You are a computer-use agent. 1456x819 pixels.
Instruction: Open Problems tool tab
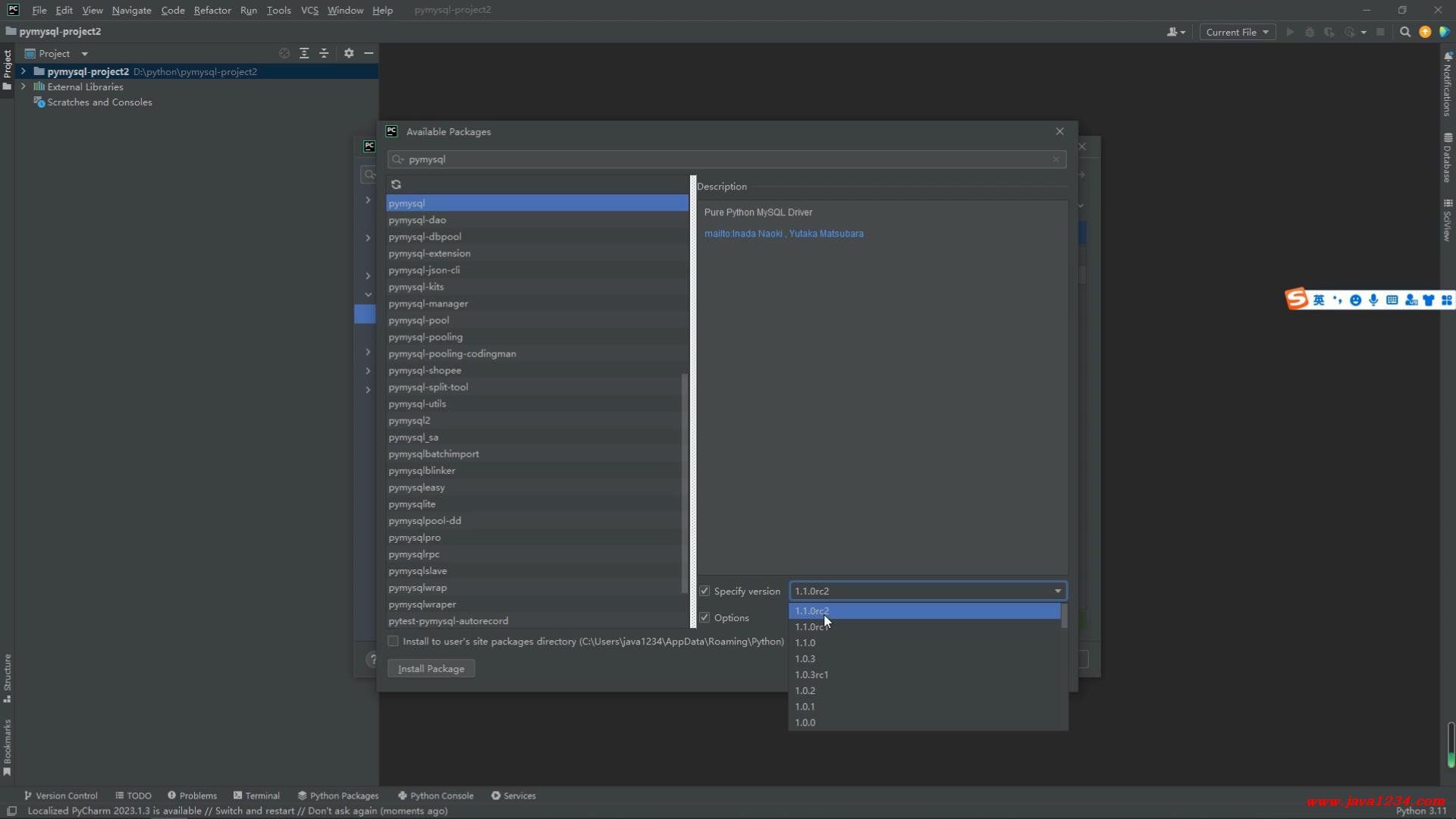pos(192,795)
